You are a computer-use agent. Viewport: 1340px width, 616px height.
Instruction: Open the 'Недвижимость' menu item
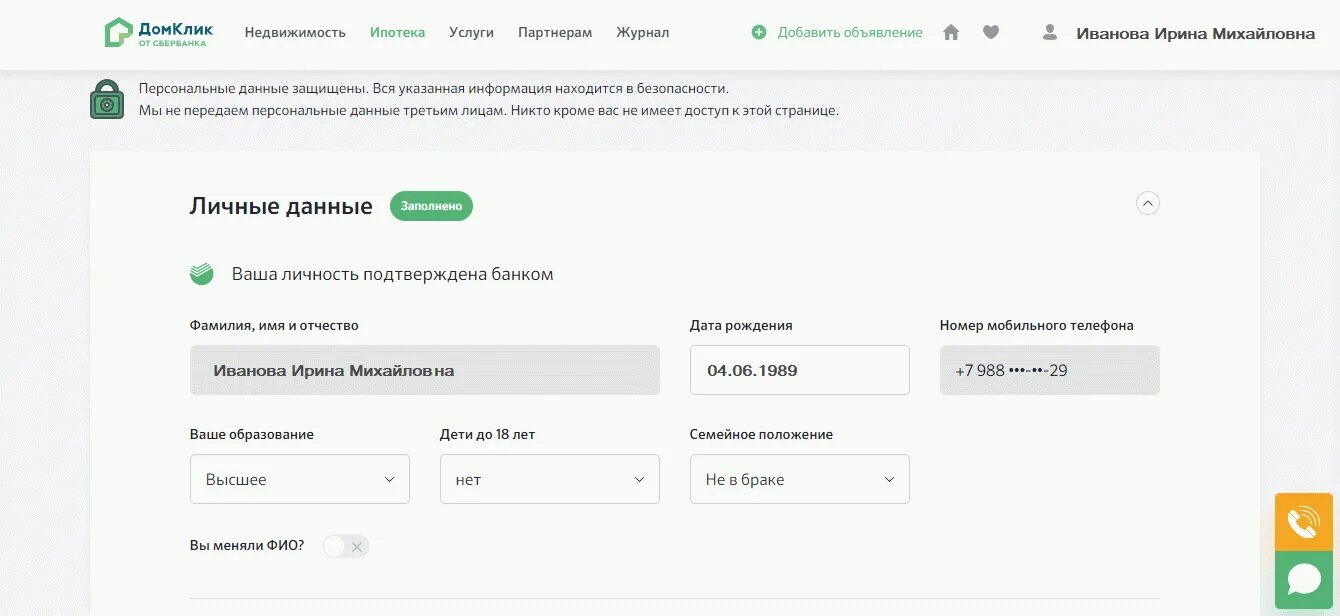[295, 33]
